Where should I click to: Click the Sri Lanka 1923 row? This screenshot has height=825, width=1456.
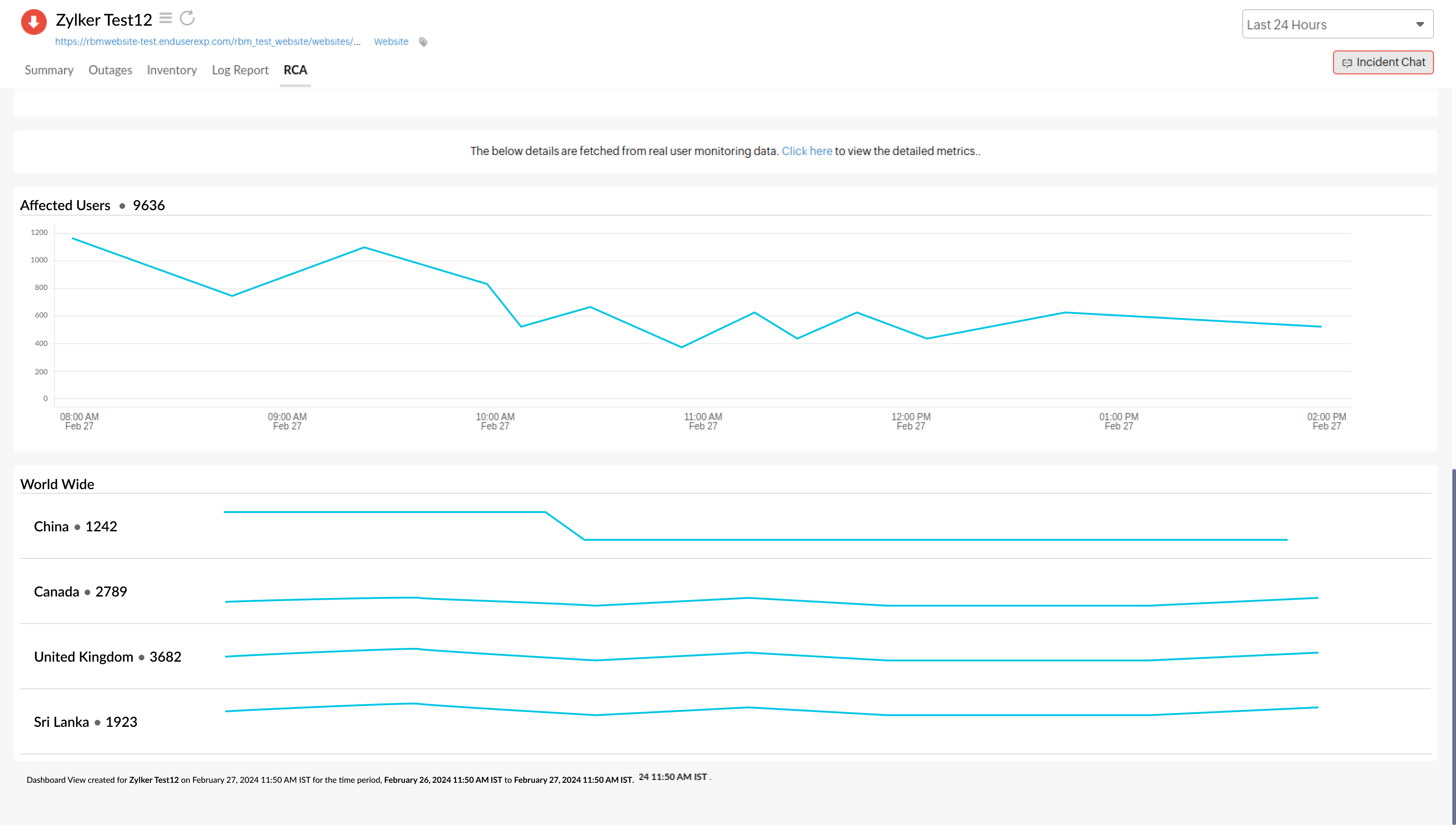tap(85, 722)
